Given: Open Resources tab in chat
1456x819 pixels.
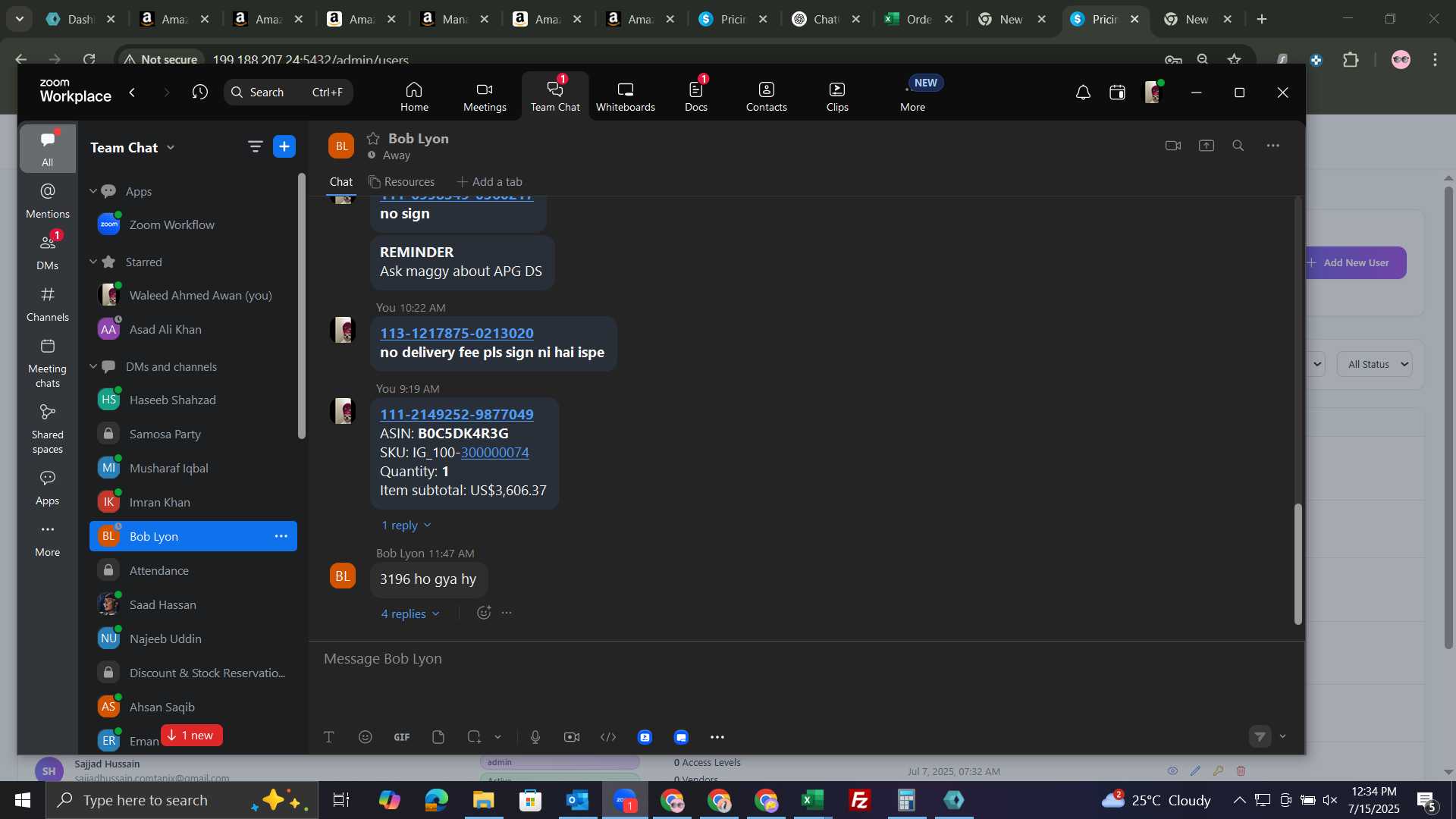Looking at the screenshot, I should [x=402, y=182].
